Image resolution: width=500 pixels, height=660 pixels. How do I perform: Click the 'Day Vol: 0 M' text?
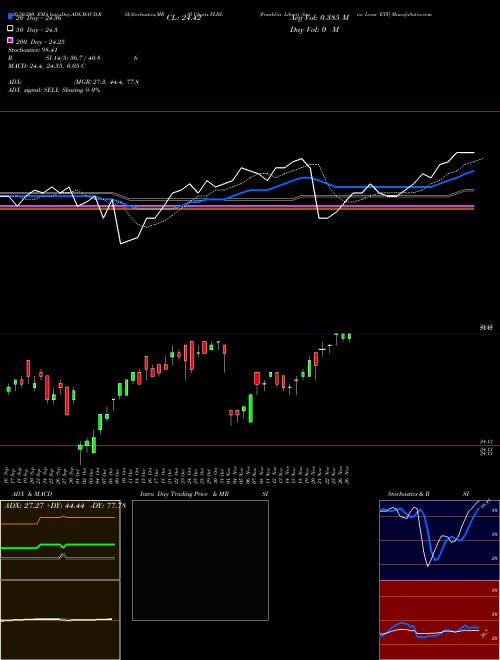(314, 29)
